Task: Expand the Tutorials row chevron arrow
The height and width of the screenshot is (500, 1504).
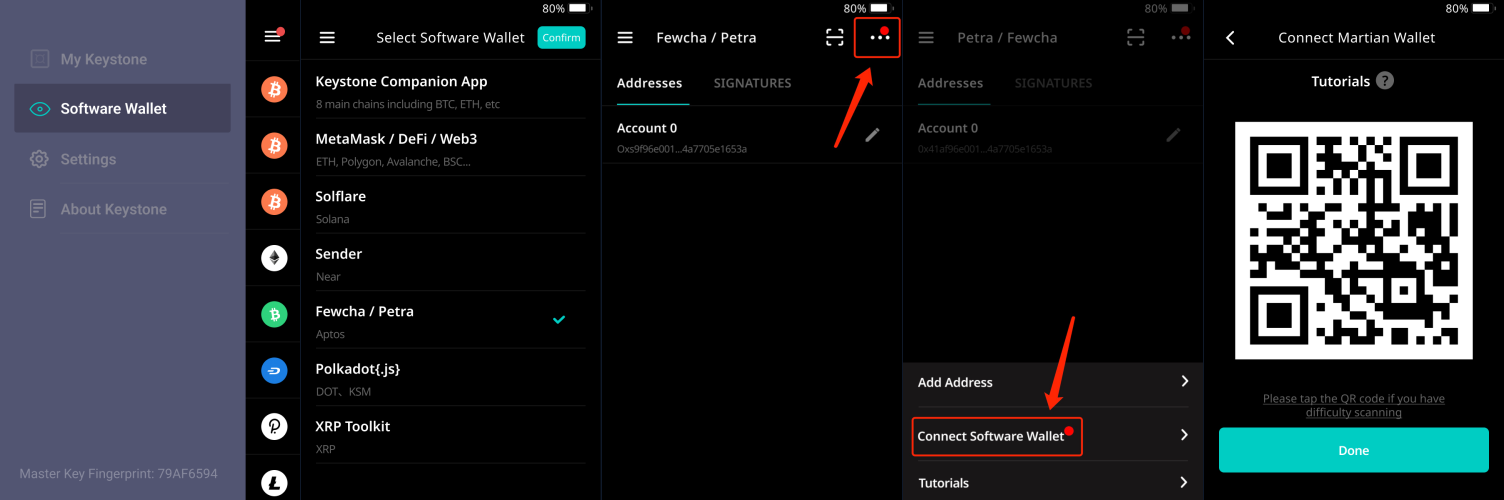Action: 1184,483
